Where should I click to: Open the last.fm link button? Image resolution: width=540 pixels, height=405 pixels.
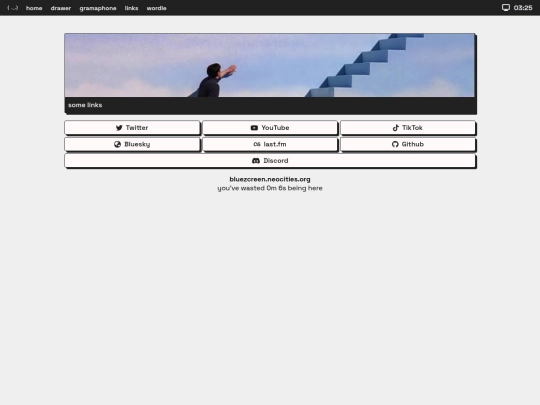click(x=270, y=144)
